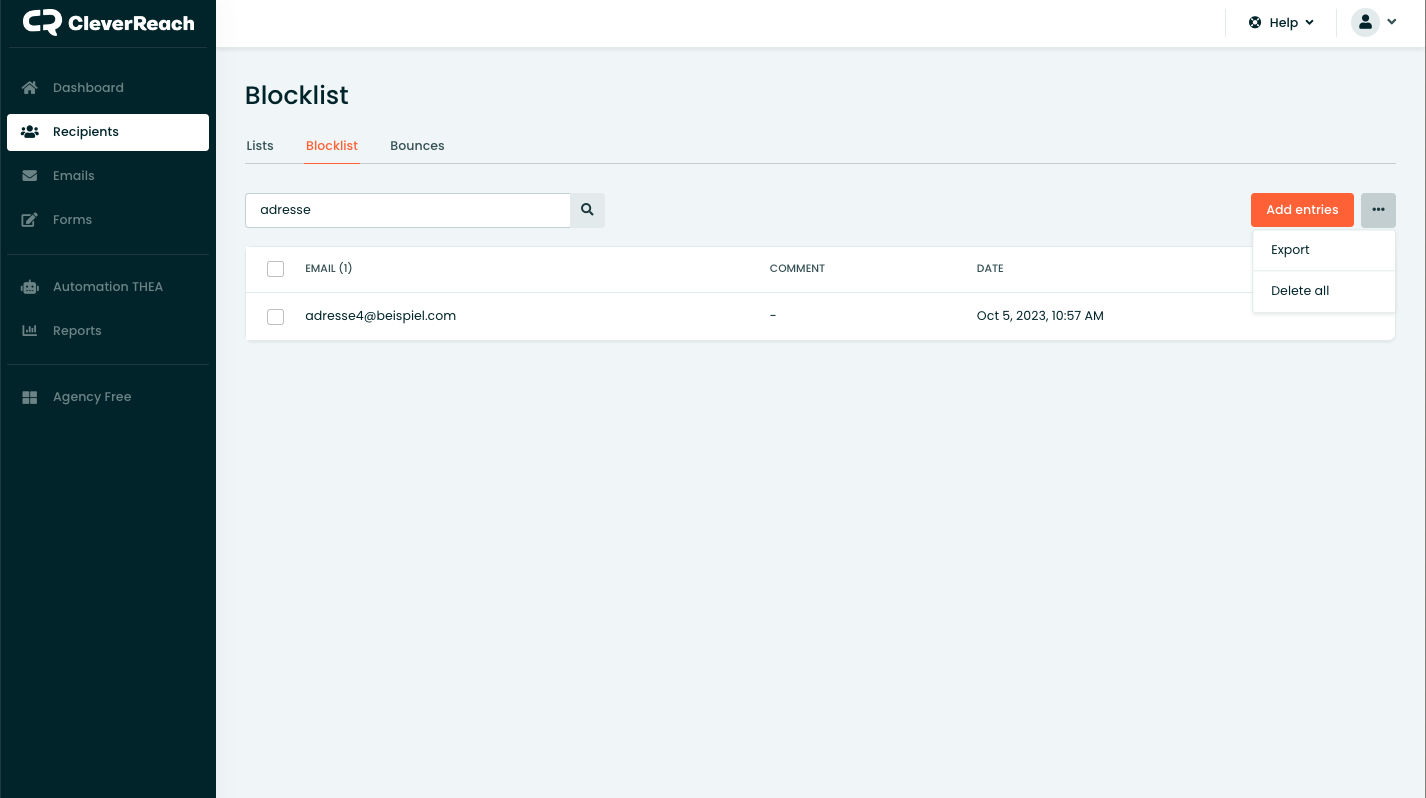This screenshot has height=798, width=1426.
Task: Open Automation THEA in sidebar
Action: coord(108,287)
